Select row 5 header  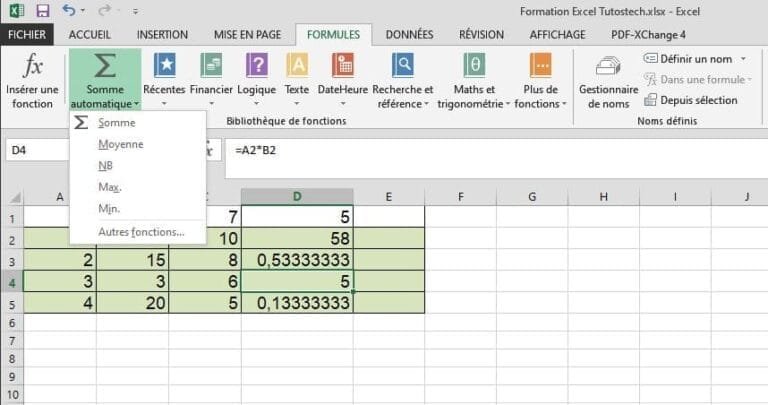[x=12, y=304]
